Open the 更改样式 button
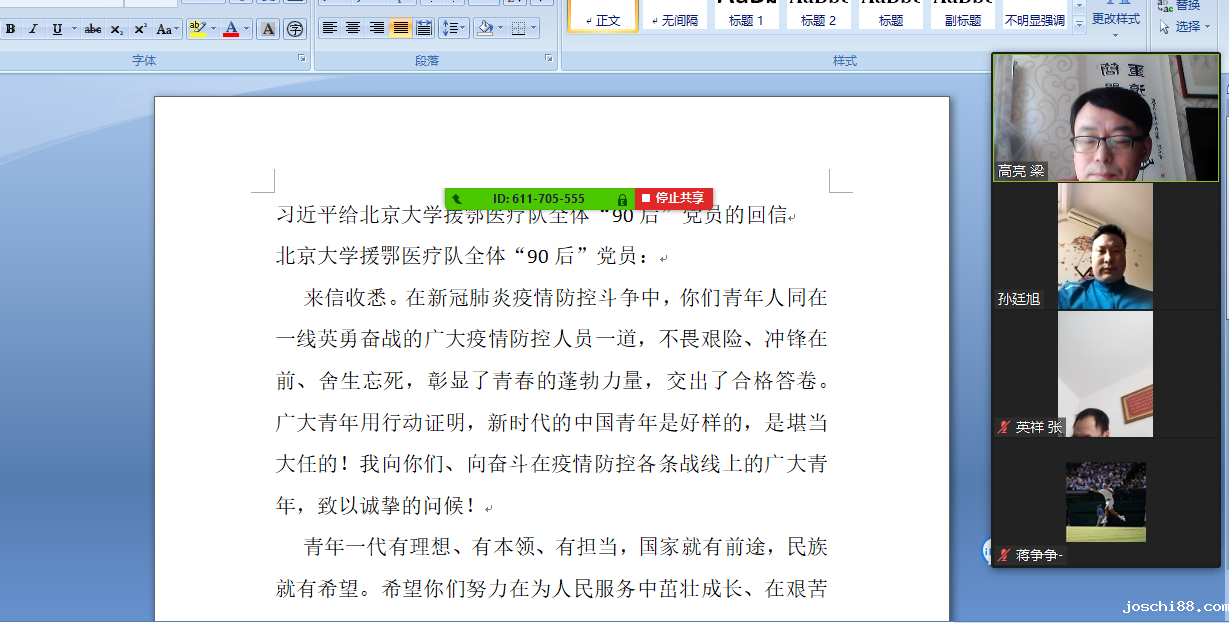 pyautogui.click(x=1115, y=19)
